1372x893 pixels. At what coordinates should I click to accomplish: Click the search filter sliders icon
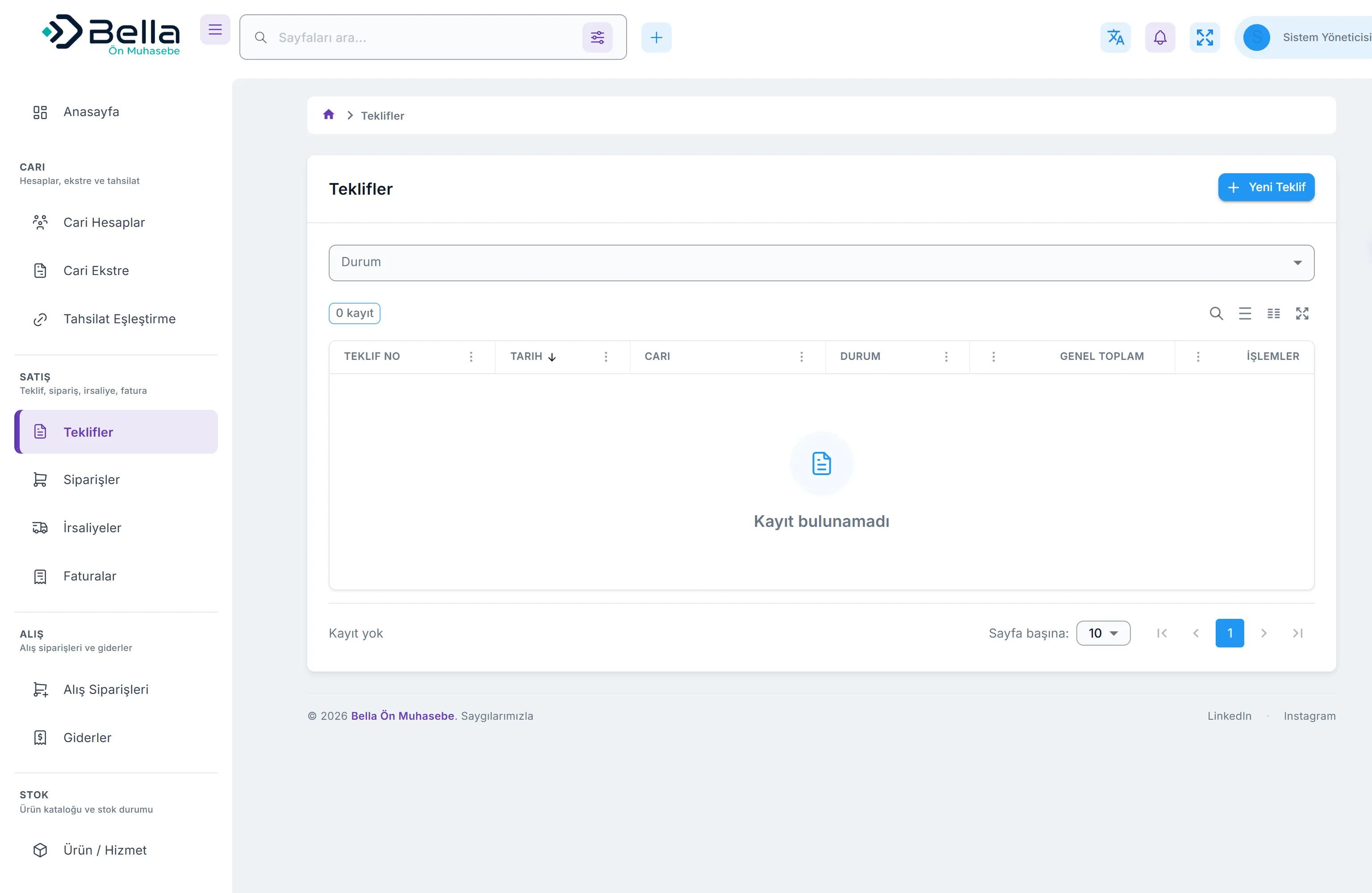tap(597, 38)
